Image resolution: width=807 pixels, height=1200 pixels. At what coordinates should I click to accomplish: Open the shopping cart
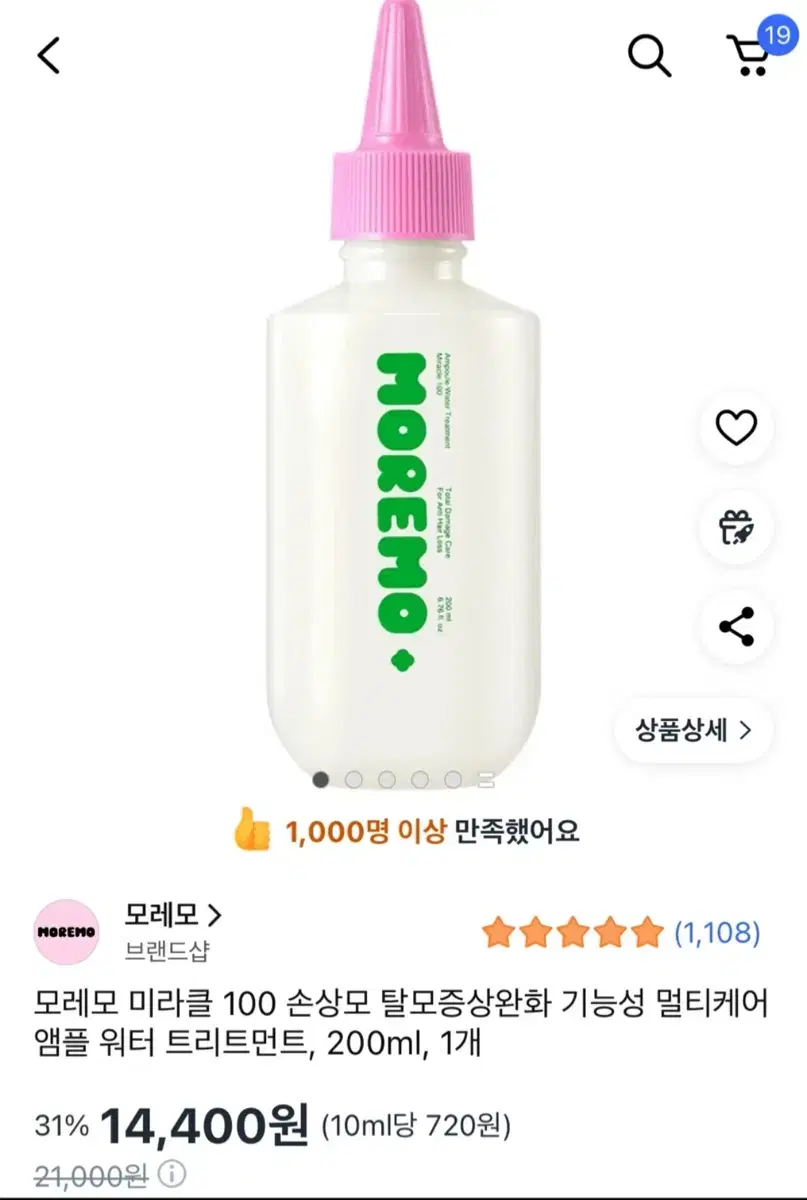pos(748,58)
